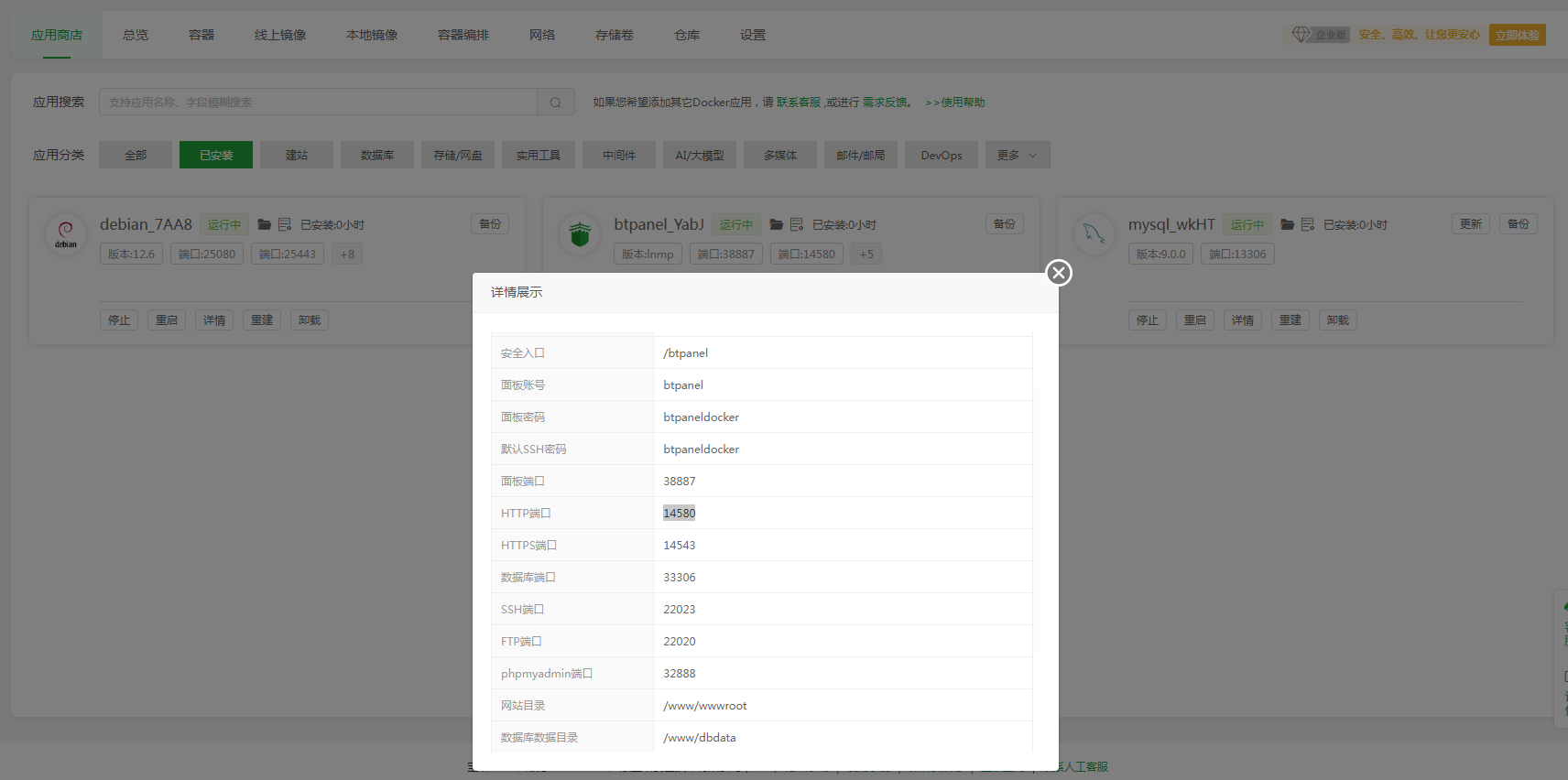The width and height of the screenshot is (1568, 780).
Task: Open log icon for btpanel_YabJ
Action: [x=797, y=224]
